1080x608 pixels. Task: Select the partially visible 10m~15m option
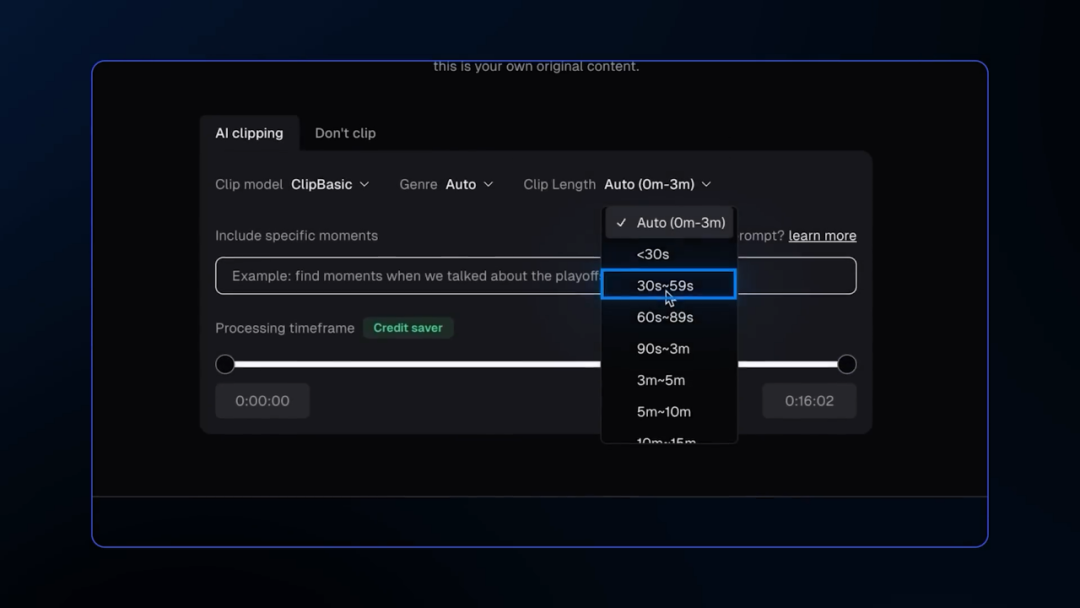[666, 438]
